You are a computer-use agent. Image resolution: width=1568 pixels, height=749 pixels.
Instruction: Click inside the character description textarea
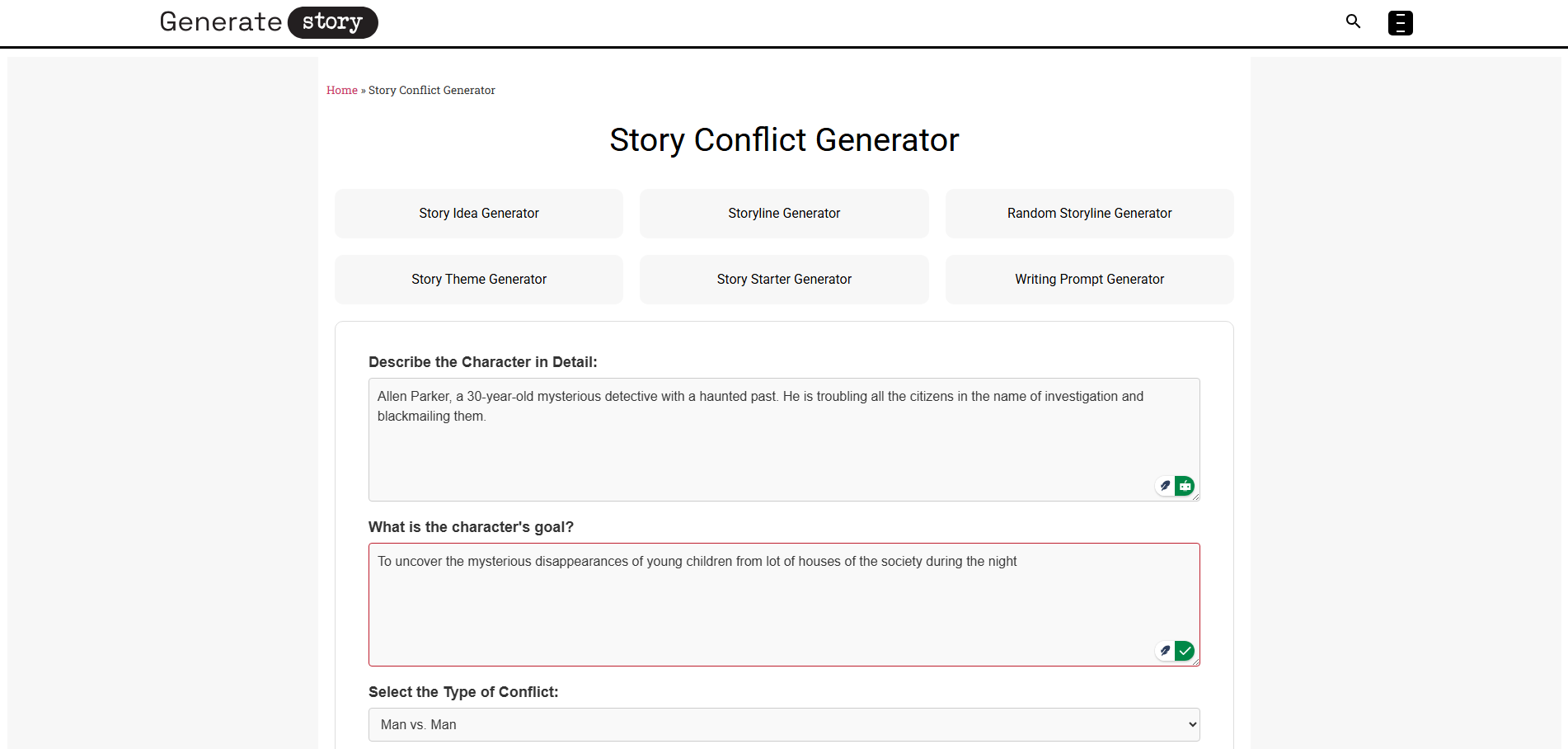pos(783,429)
